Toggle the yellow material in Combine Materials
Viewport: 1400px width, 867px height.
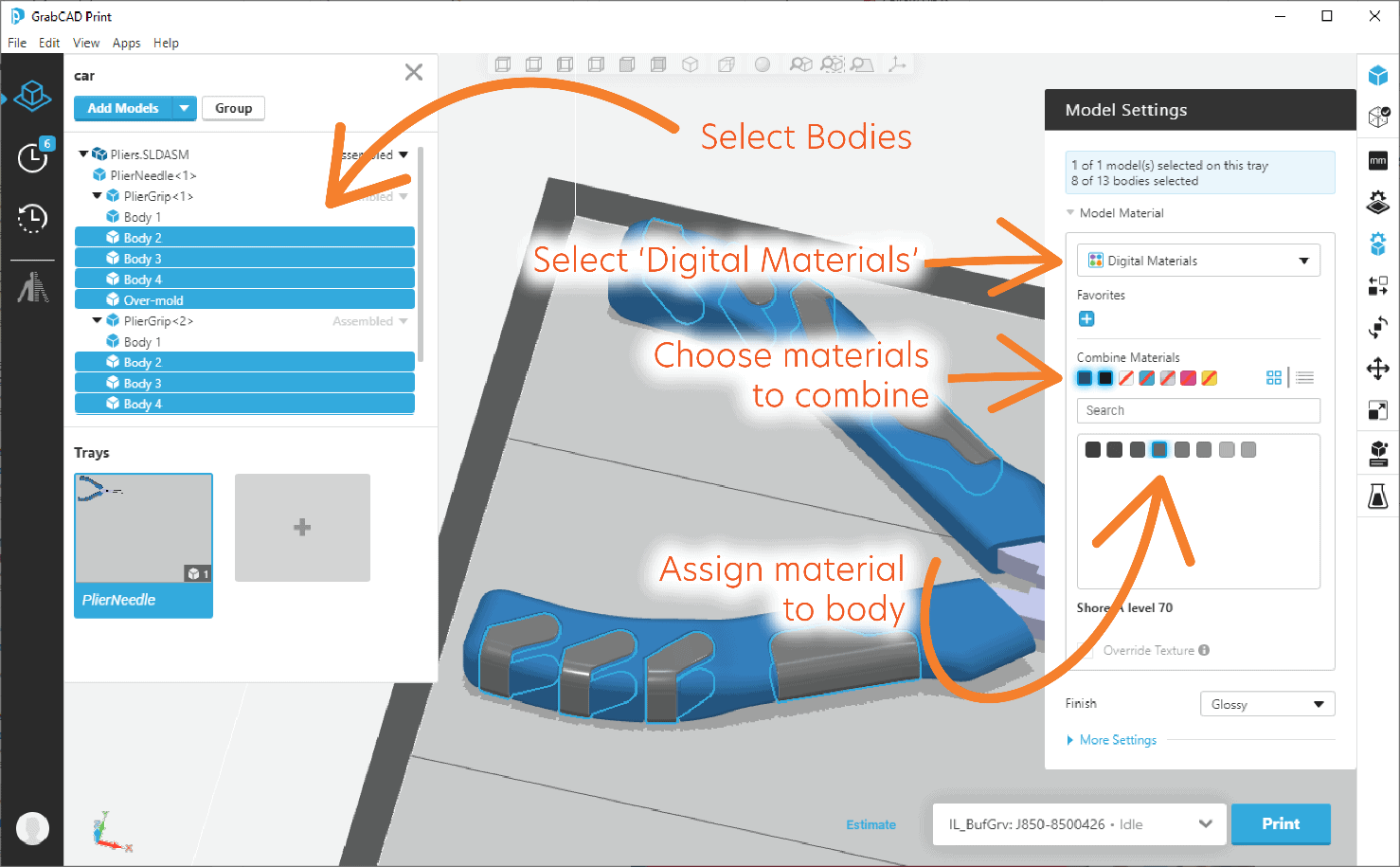click(x=1210, y=378)
